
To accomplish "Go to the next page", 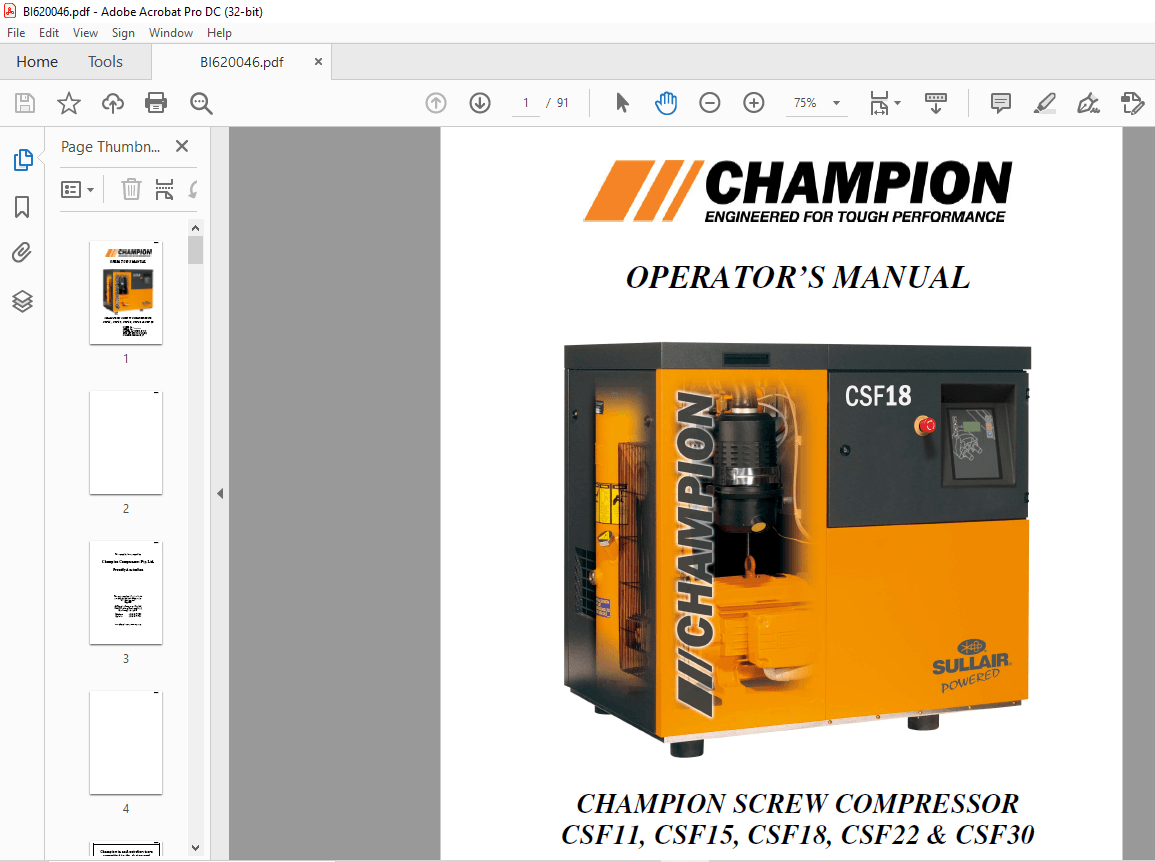I will (x=480, y=102).
